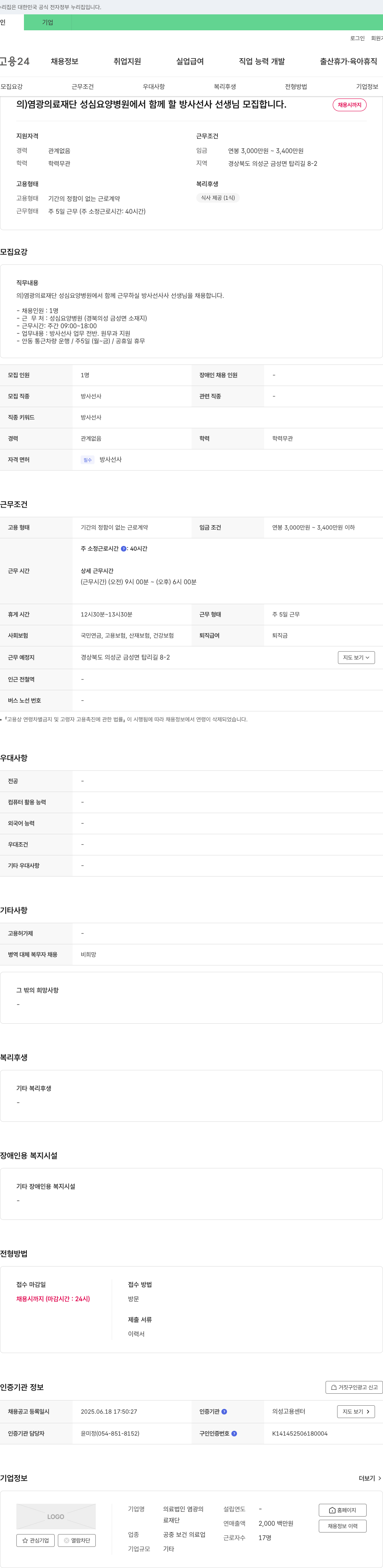Select 공중 보건 의료업 industry text
Image resolution: width=383 pixels, height=1568 pixels.
pos(184,1535)
